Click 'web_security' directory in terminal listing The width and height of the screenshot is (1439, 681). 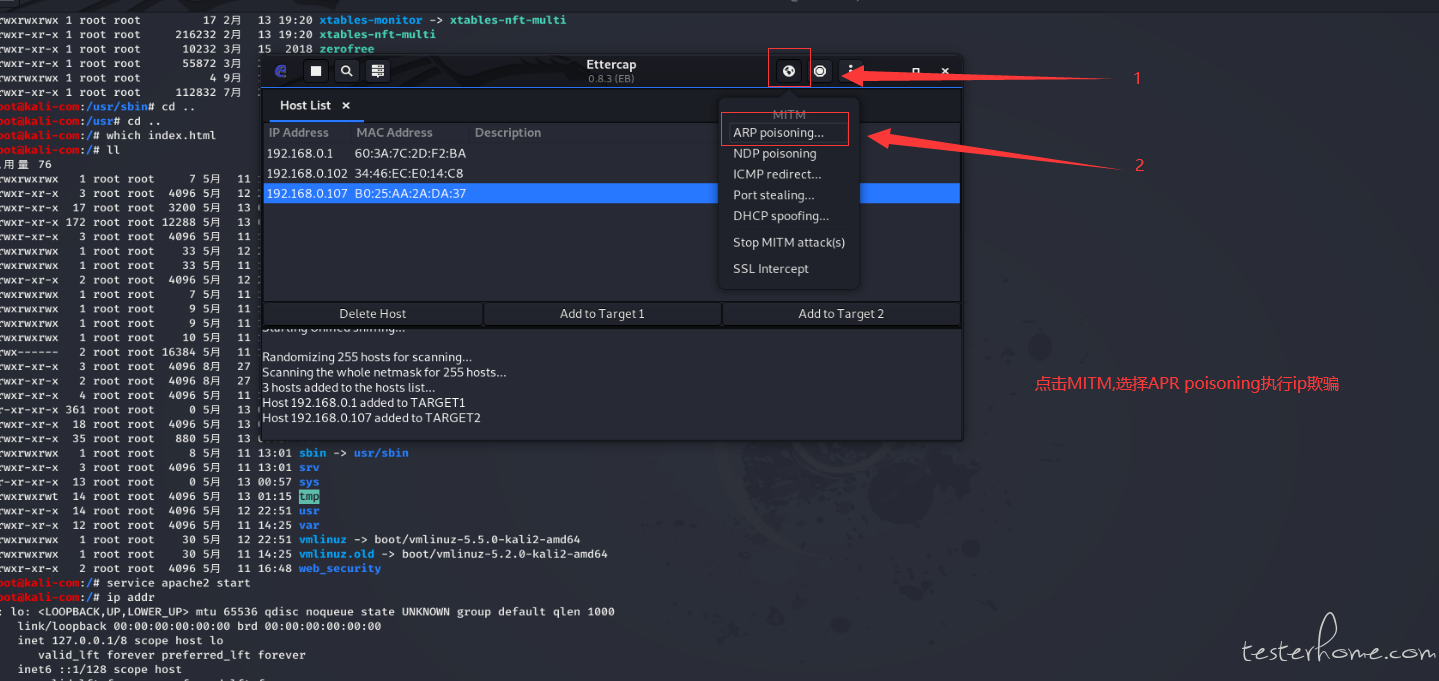(x=340, y=568)
